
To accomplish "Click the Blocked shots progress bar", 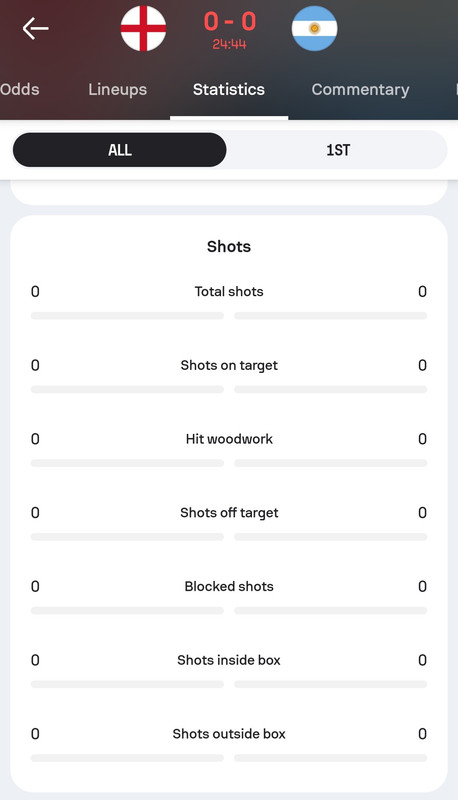I will pos(229,611).
